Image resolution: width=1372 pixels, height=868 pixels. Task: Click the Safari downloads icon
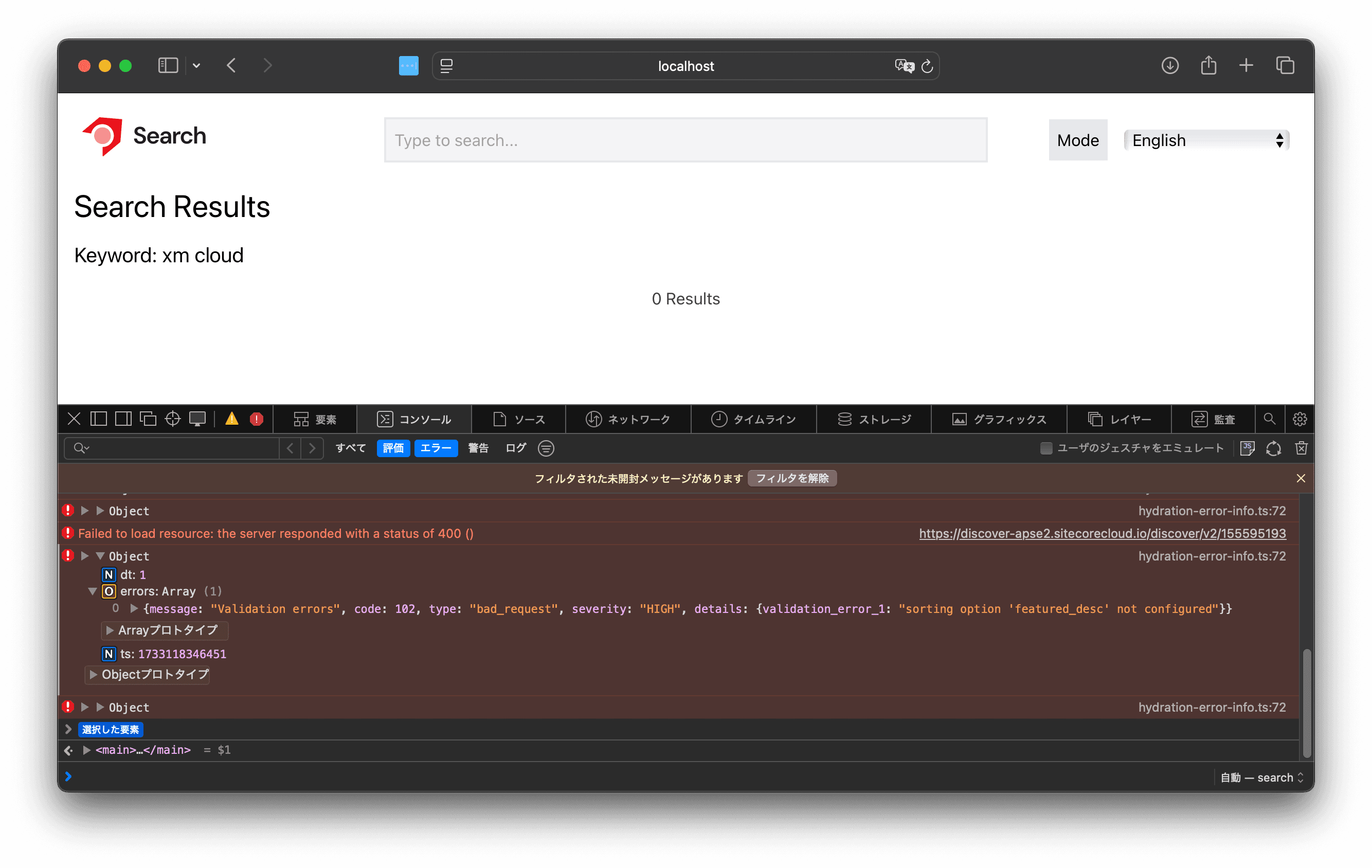pos(1170,66)
